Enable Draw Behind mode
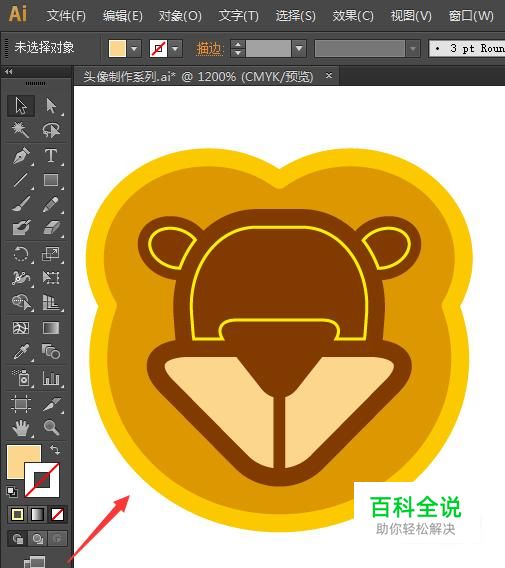The width and height of the screenshot is (505, 568). pos(37,539)
